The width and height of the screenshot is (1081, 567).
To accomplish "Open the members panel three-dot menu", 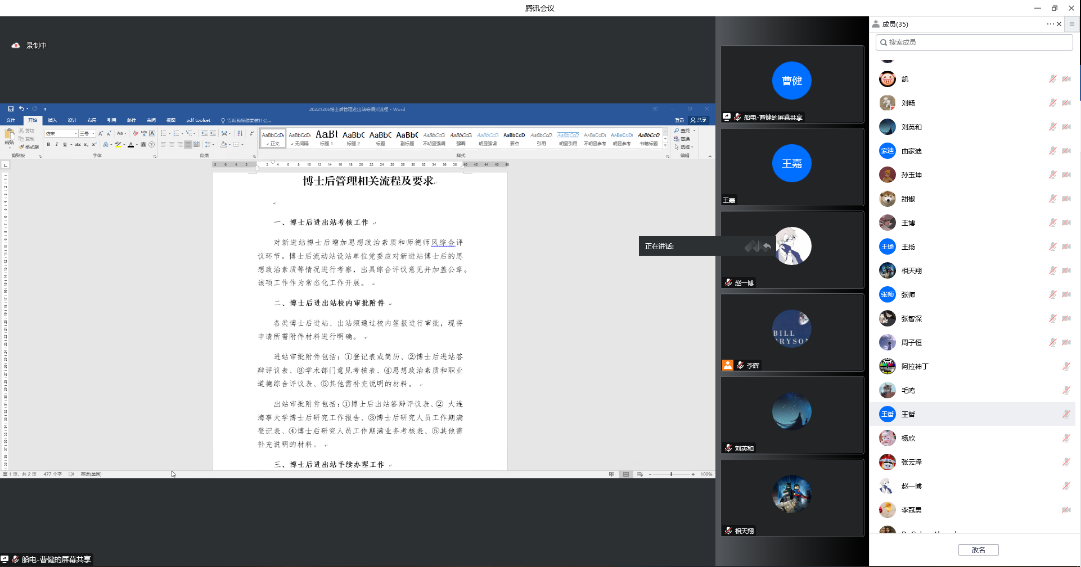I will point(1050,23).
